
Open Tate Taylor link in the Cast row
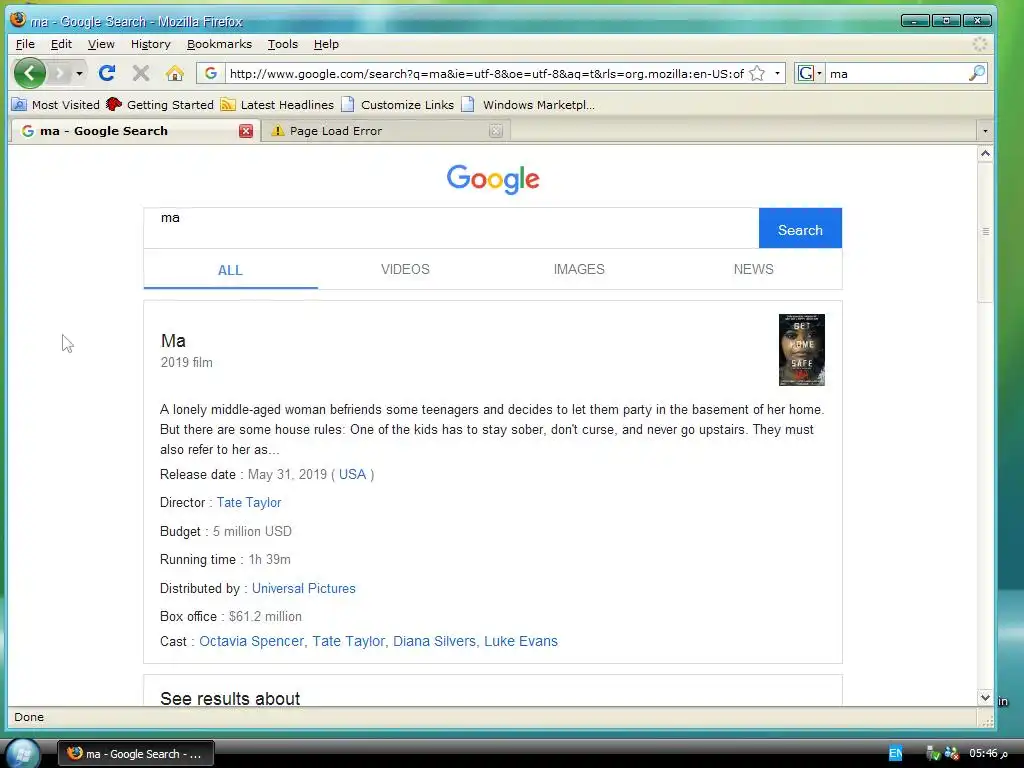click(349, 641)
